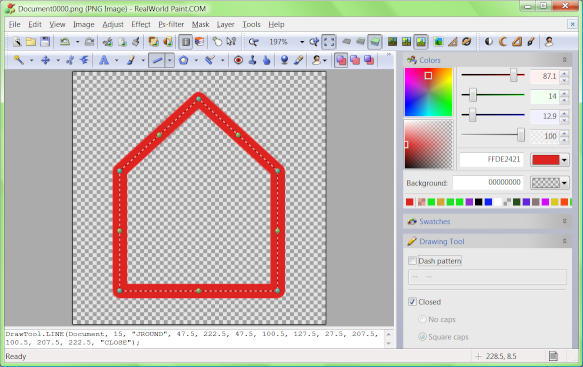Open the foreground red color dropdown
Screen dimensions: 583x367
point(564,160)
